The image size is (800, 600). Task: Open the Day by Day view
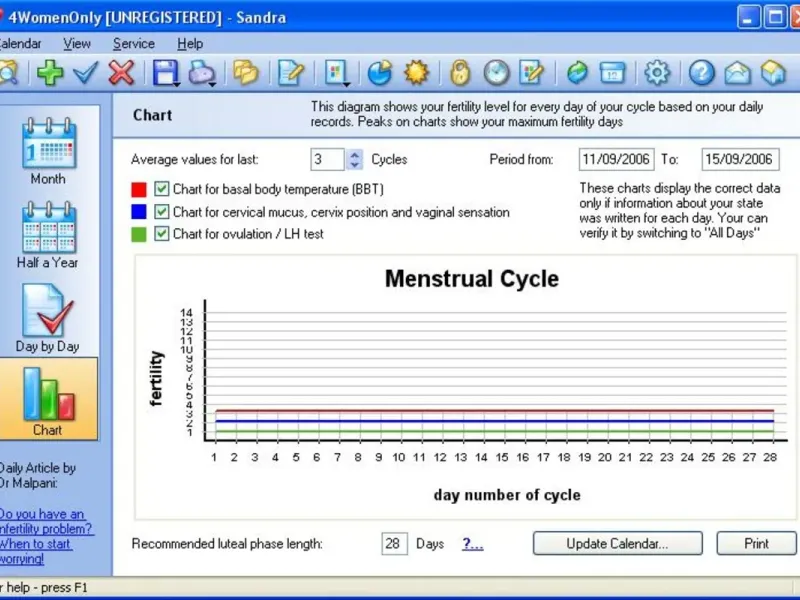tap(48, 318)
